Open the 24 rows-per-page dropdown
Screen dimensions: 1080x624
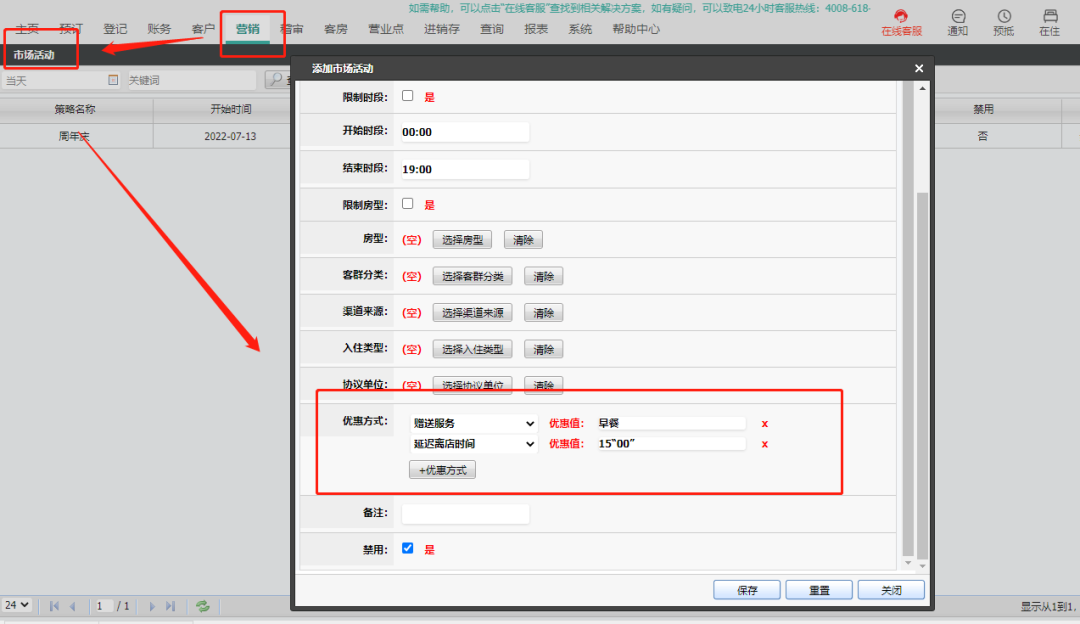17,605
